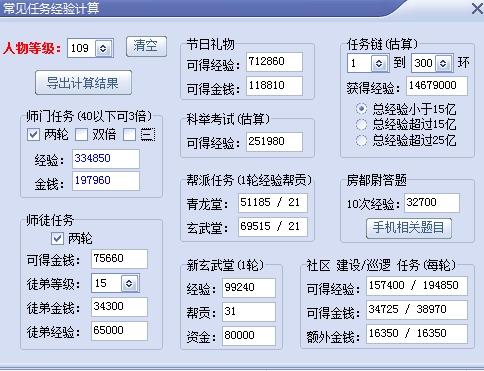484x371 pixels.
Task: Enable the 双倍 checkbox
Action: coord(81,135)
